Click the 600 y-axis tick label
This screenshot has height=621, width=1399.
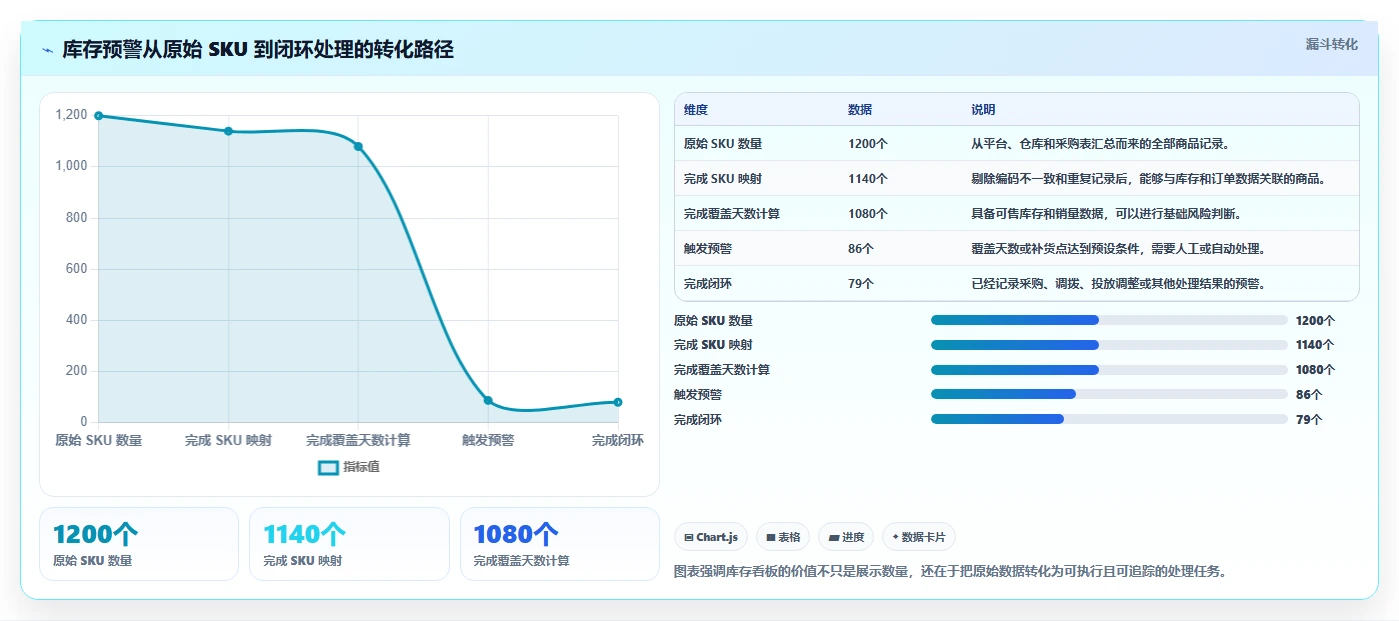[x=77, y=269]
